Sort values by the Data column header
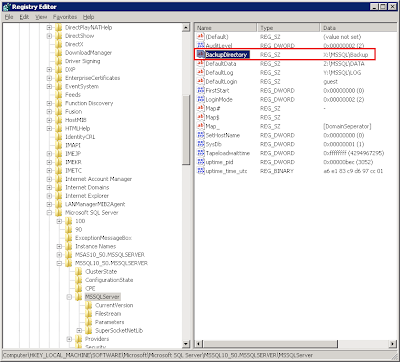The height and width of the screenshot is (362, 400). [x=358, y=28]
